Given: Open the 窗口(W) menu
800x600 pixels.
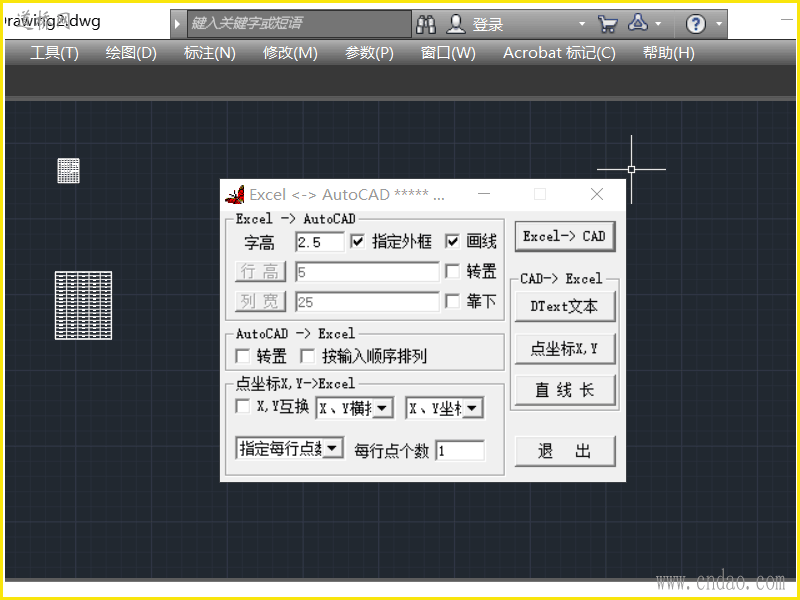Looking at the screenshot, I should point(448,53).
